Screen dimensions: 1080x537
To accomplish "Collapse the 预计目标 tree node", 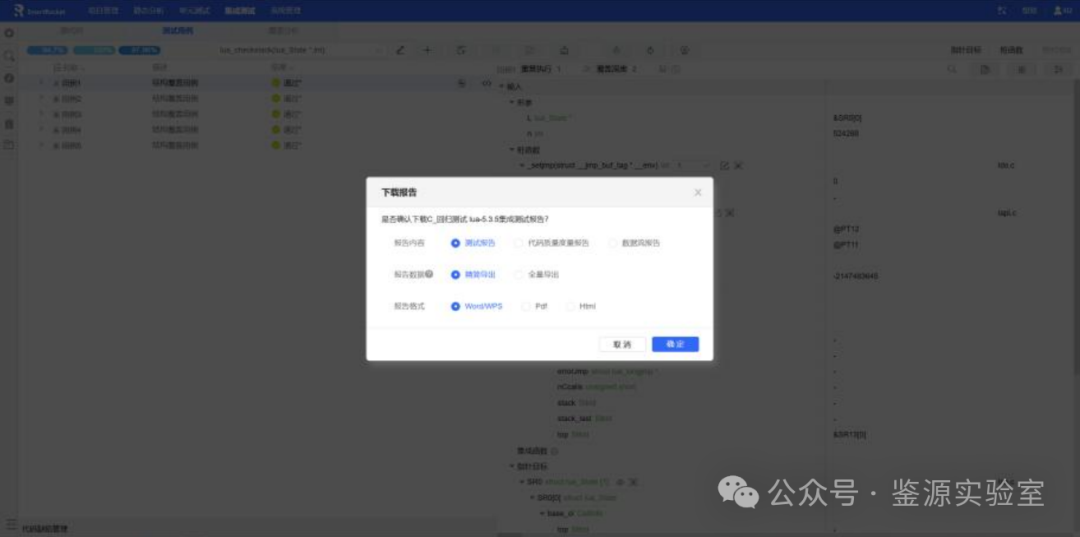I will coord(512,466).
